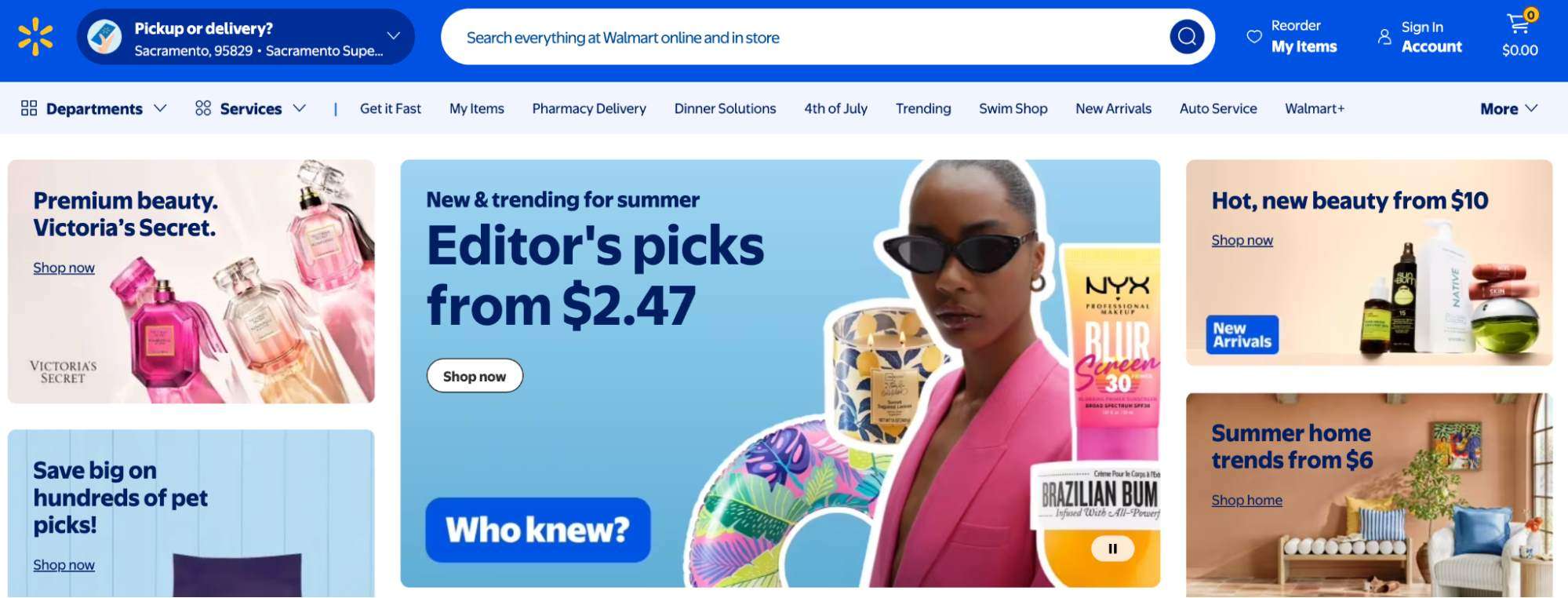This screenshot has height=598, width=1568.
Task: Click the pickup or delivery phone icon
Action: coord(104,37)
